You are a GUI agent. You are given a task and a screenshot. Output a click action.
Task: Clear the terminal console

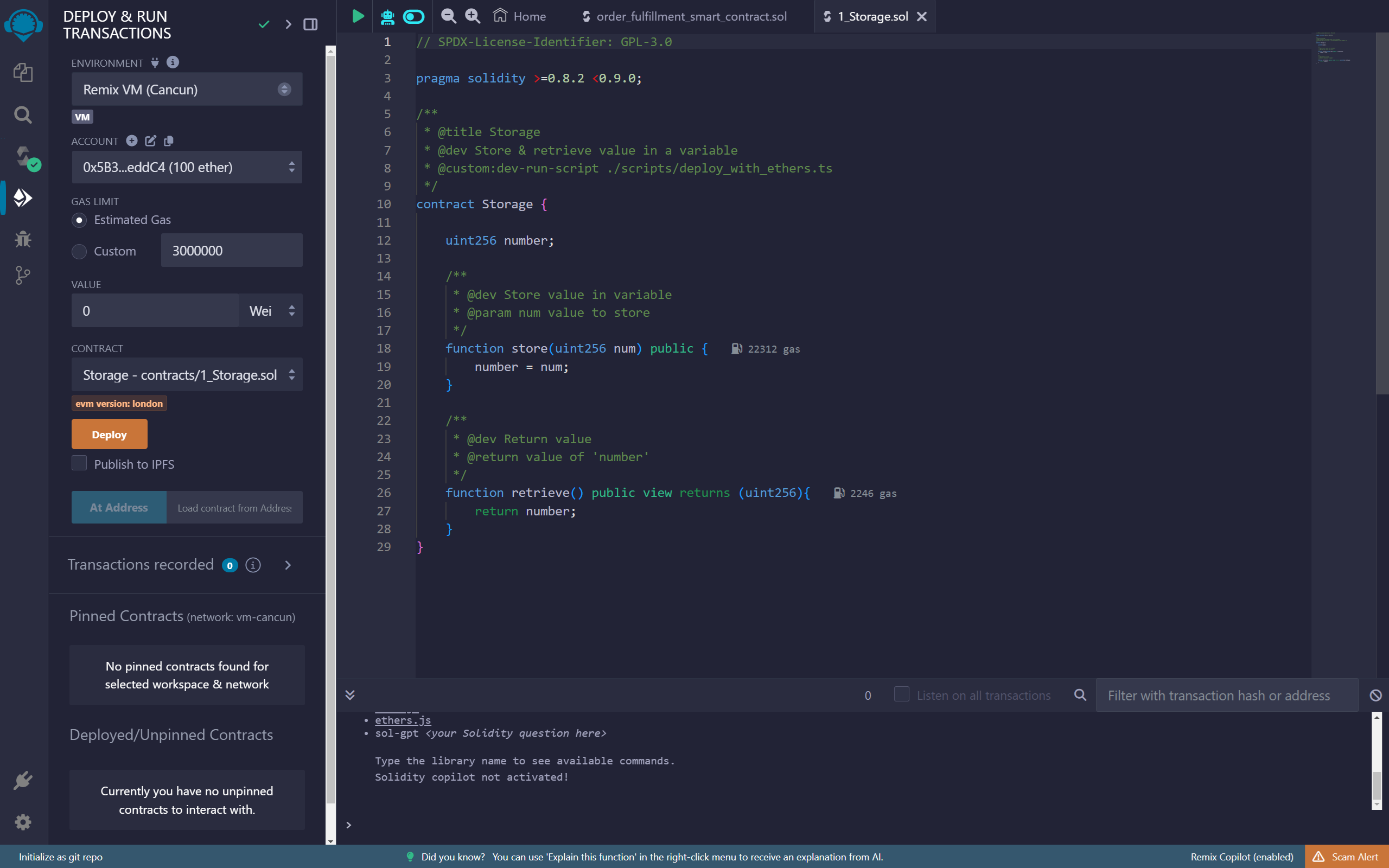(x=1376, y=695)
